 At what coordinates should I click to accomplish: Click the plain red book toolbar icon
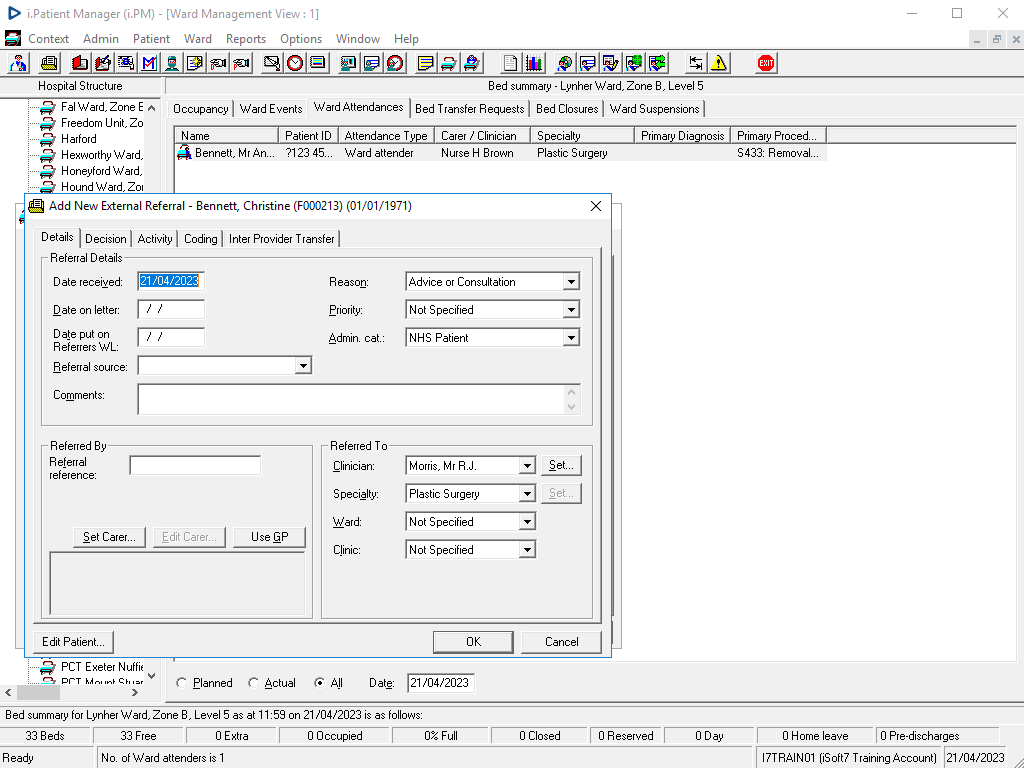(x=79, y=63)
